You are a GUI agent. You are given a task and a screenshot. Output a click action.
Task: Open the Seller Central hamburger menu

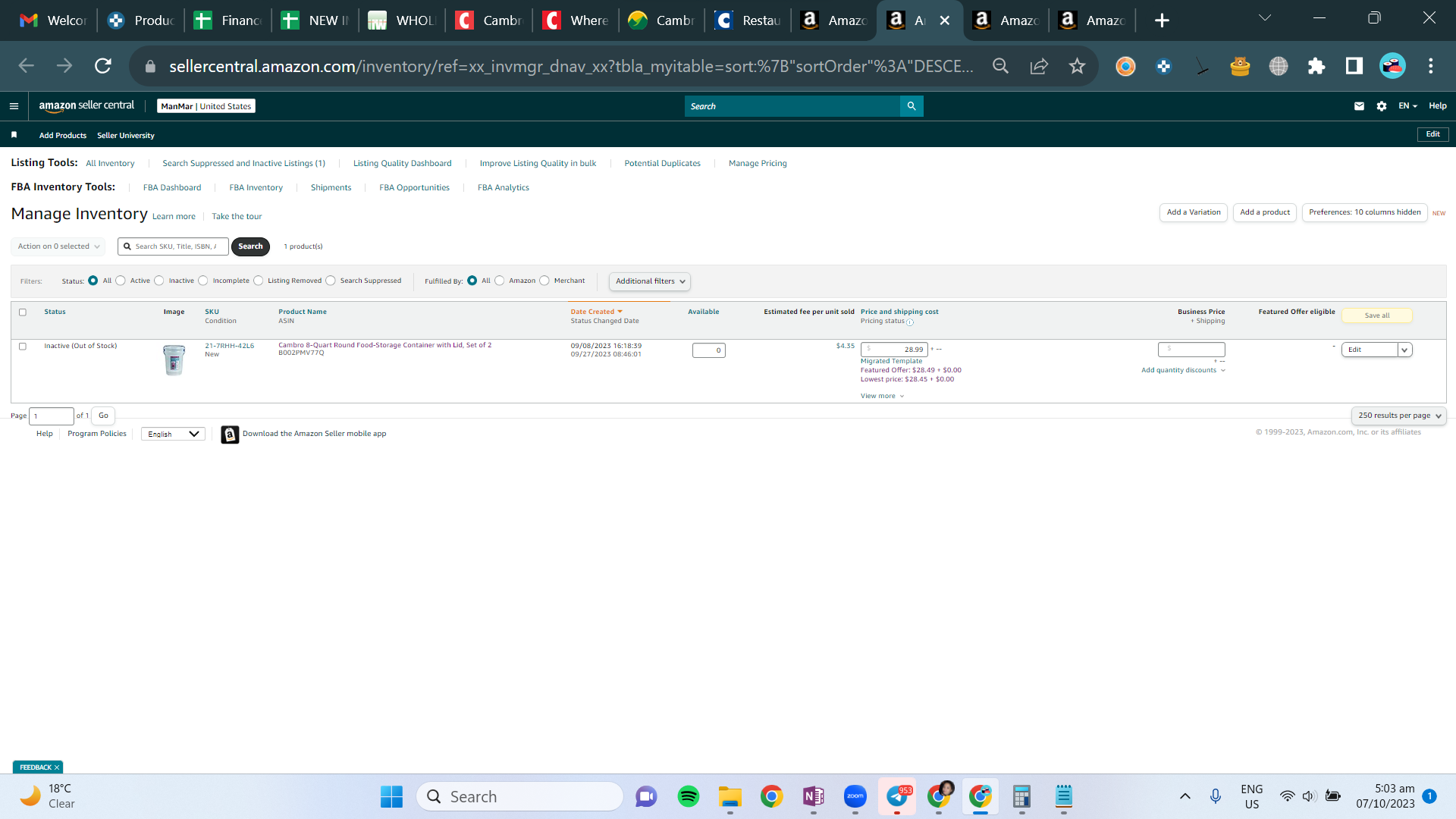pyautogui.click(x=14, y=106)
